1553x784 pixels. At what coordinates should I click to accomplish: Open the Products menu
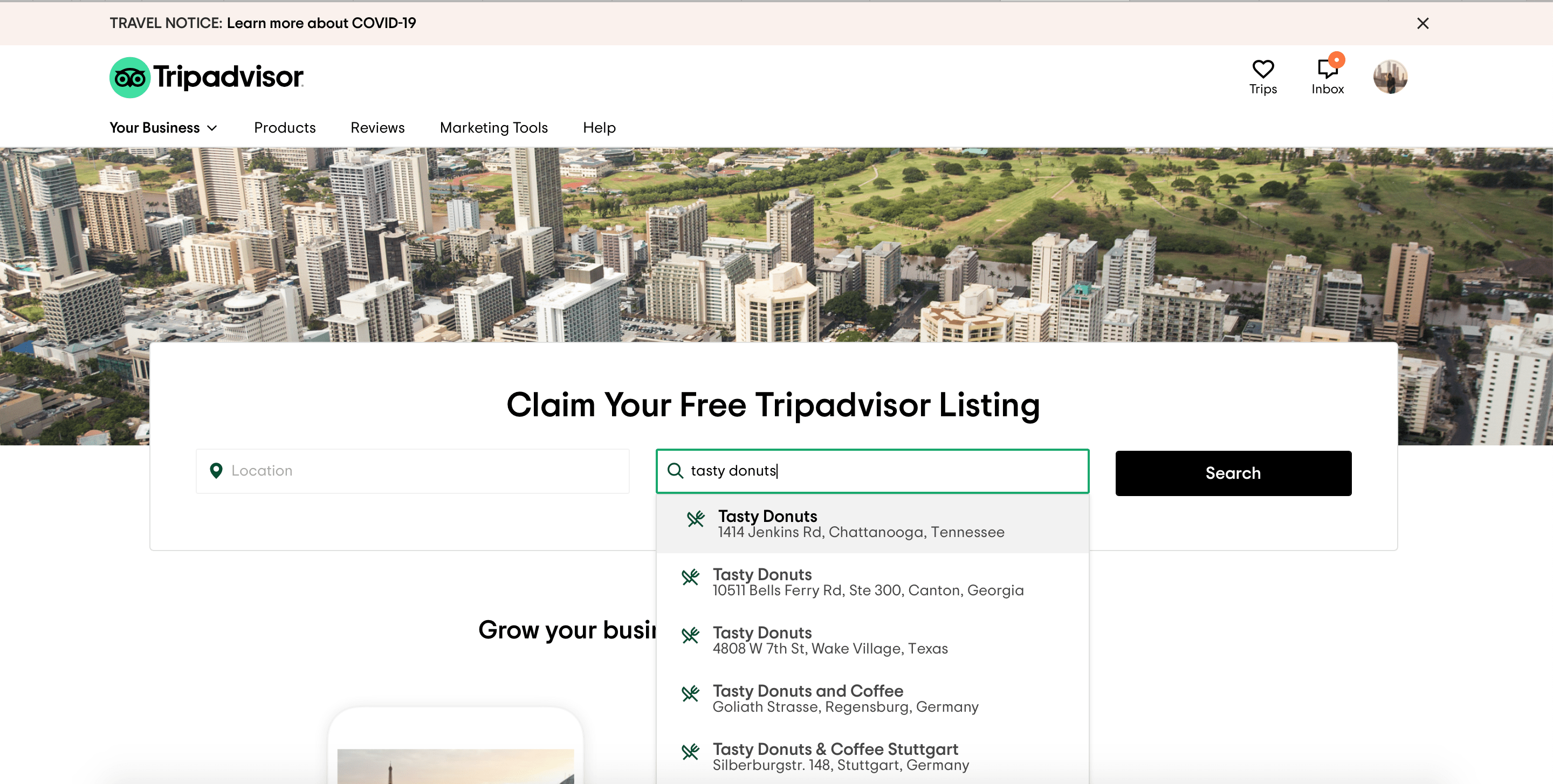[x=285, y=128]
